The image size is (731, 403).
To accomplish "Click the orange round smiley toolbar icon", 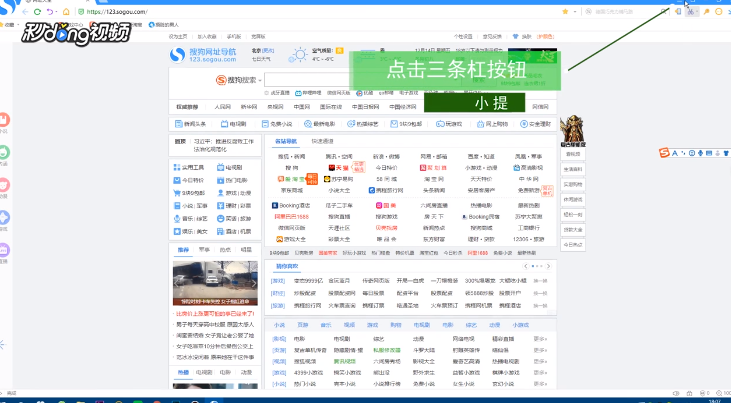I will click(718, 12).
